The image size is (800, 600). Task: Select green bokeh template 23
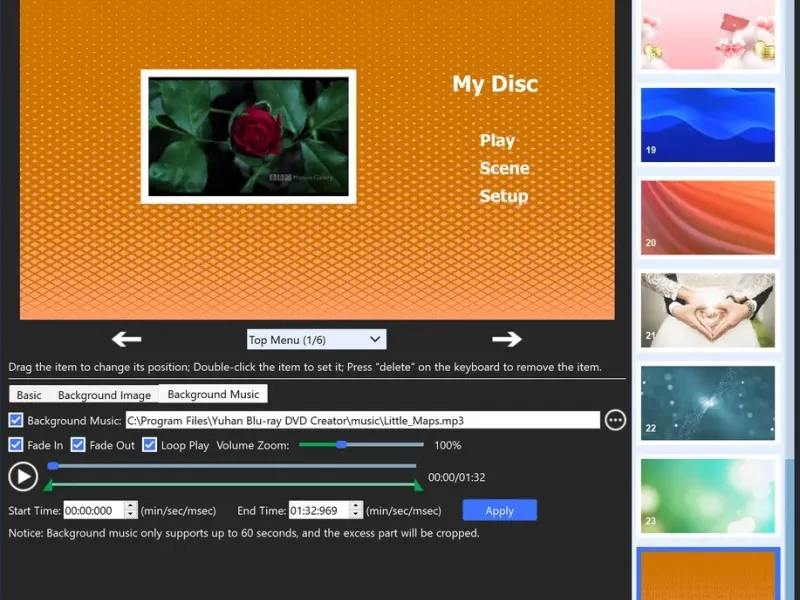coord(708,496)
